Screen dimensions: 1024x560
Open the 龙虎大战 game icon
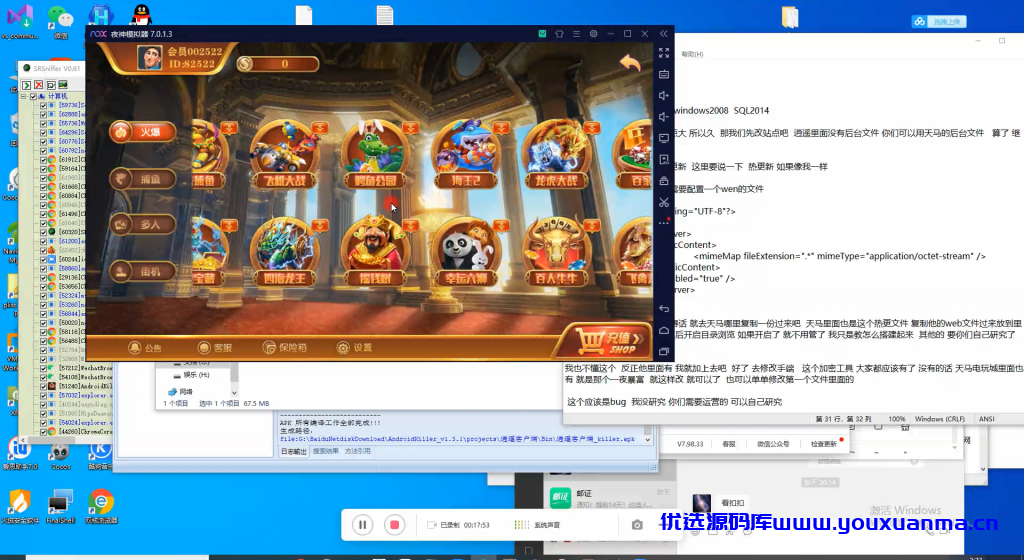click(556, 154)
